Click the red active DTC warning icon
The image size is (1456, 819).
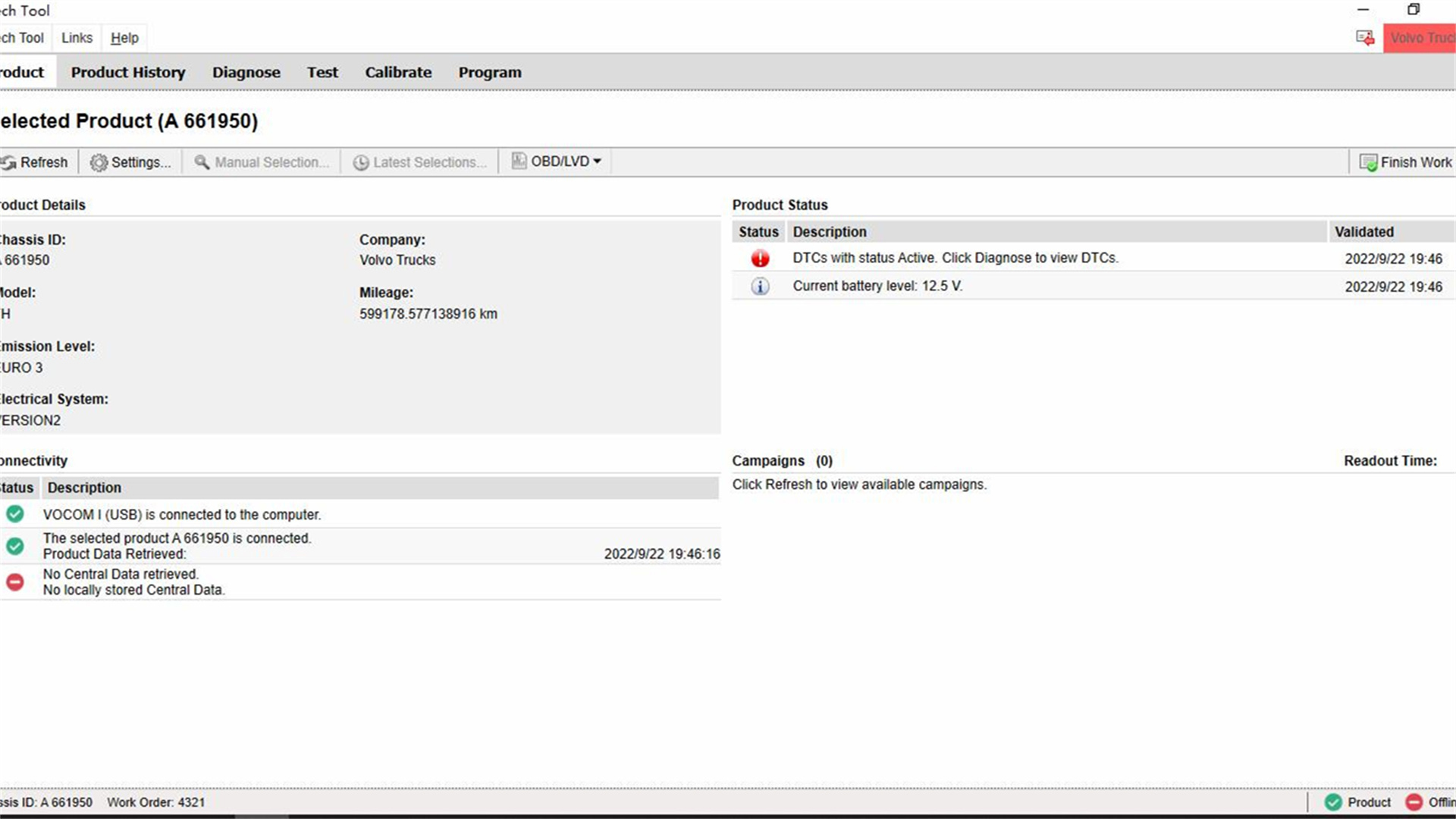(760, 259)
